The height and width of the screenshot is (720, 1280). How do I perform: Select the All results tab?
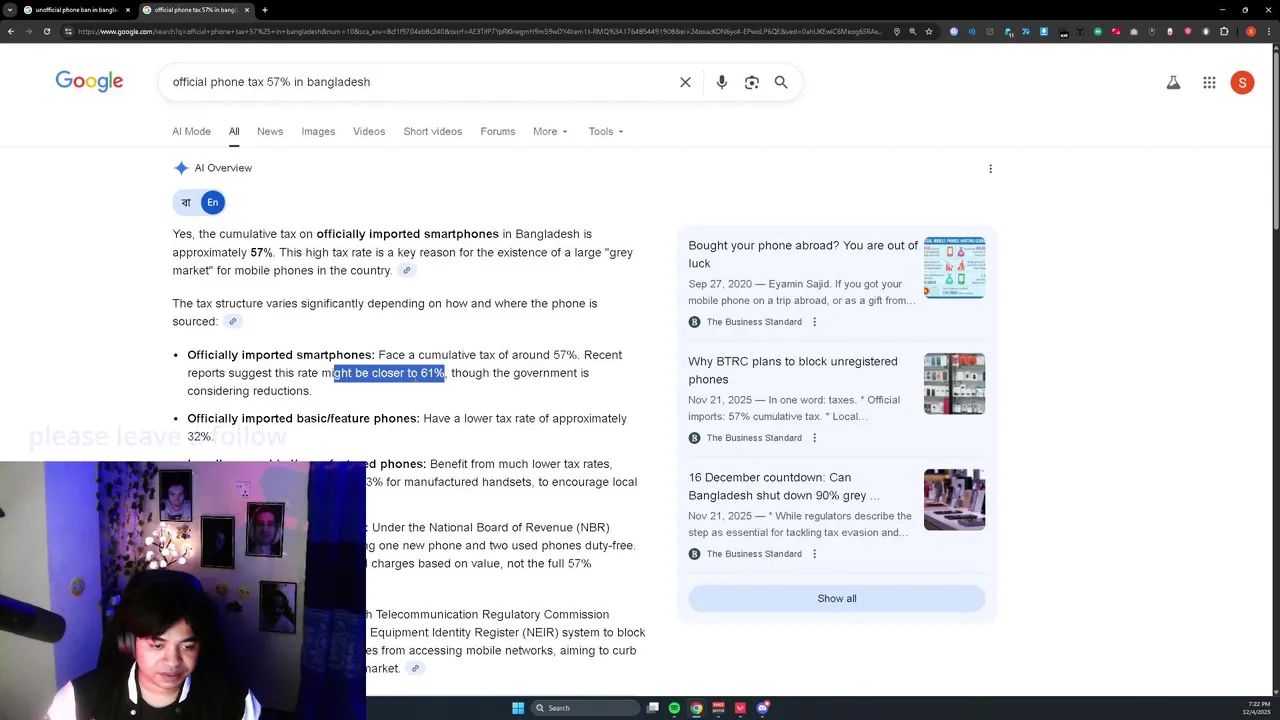tap(234, 131)
